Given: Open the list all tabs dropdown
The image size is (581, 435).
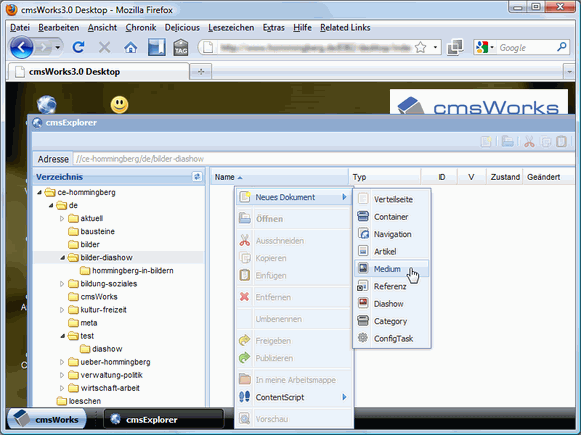Looking at the screenshot, I should pyautogui.click(x=569, y=72).
